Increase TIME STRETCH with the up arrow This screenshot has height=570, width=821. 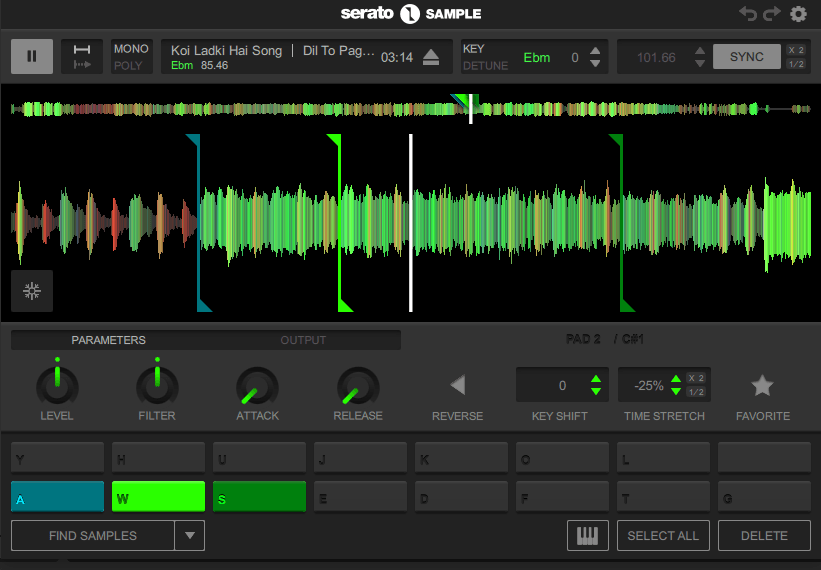click(x=676, y=379)
